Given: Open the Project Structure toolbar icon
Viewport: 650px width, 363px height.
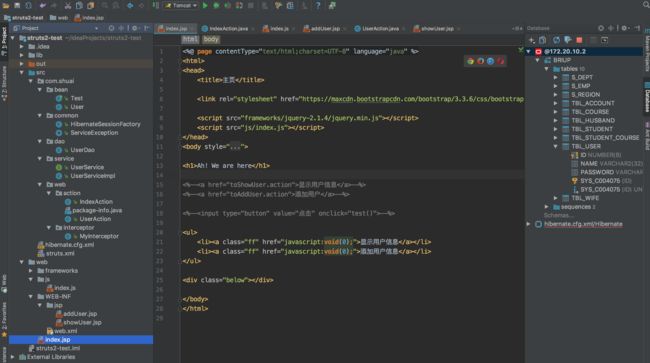Looking at the screenshot, I should click(290, 6).
